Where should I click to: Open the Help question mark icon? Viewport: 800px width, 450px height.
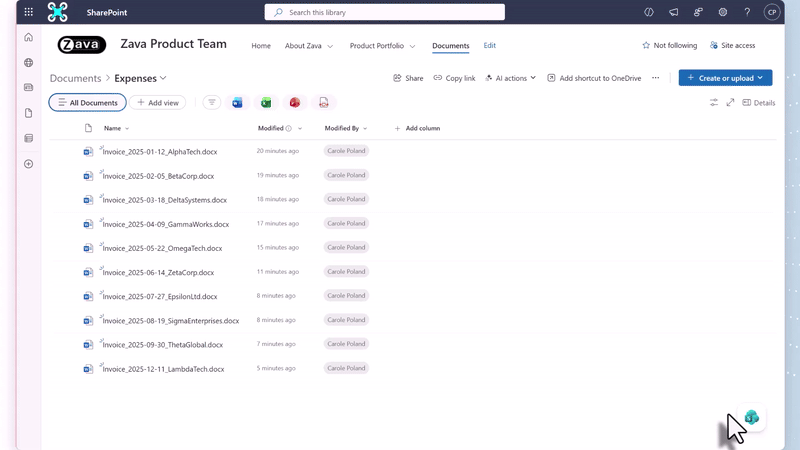[x=747, y=12]
